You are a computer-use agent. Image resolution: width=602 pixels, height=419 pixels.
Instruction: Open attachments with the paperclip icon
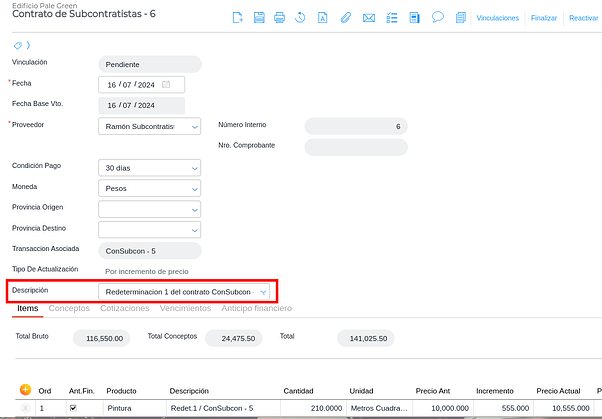coord(346,18)
